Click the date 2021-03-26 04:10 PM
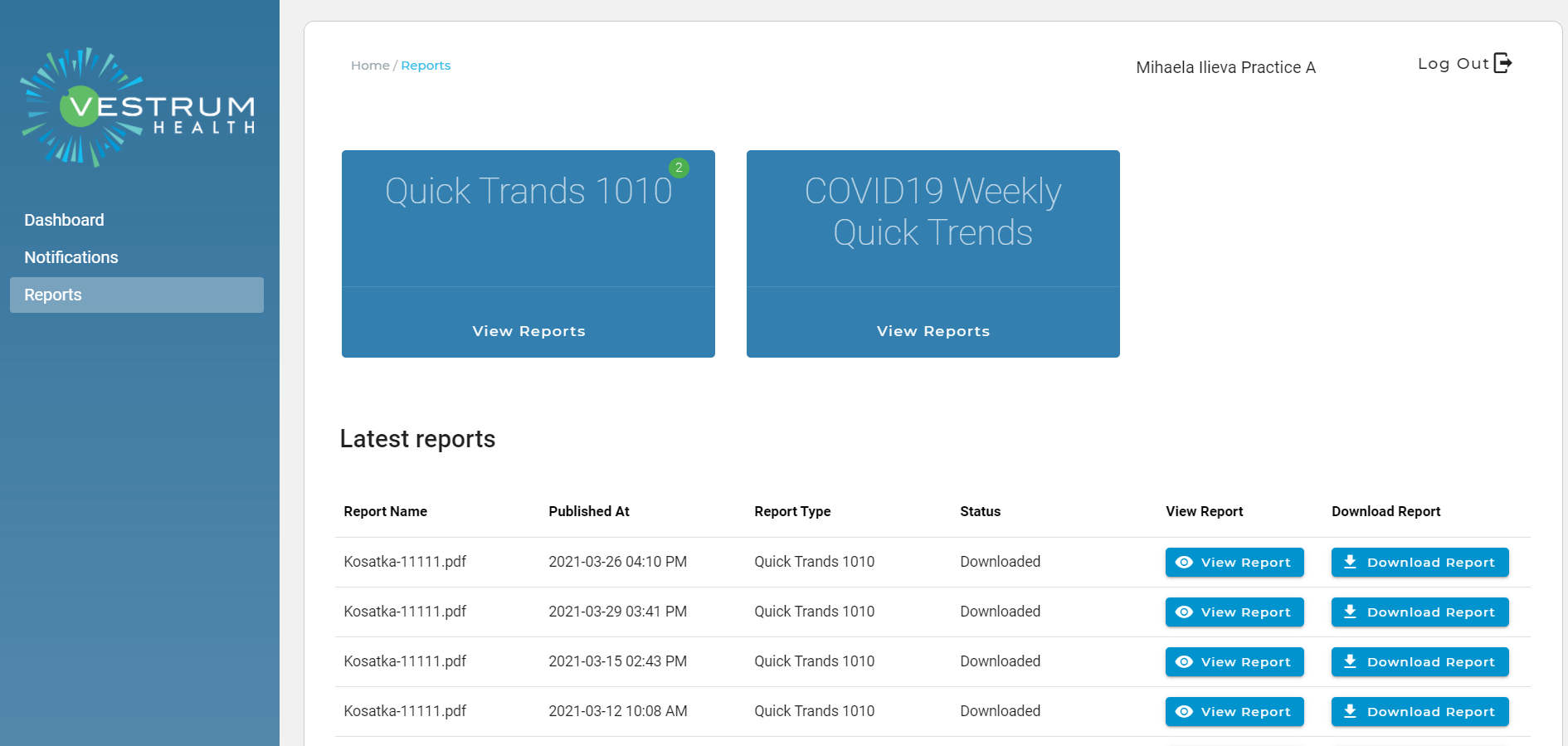This screenshot has width=1568, height=746. point(618,562)
